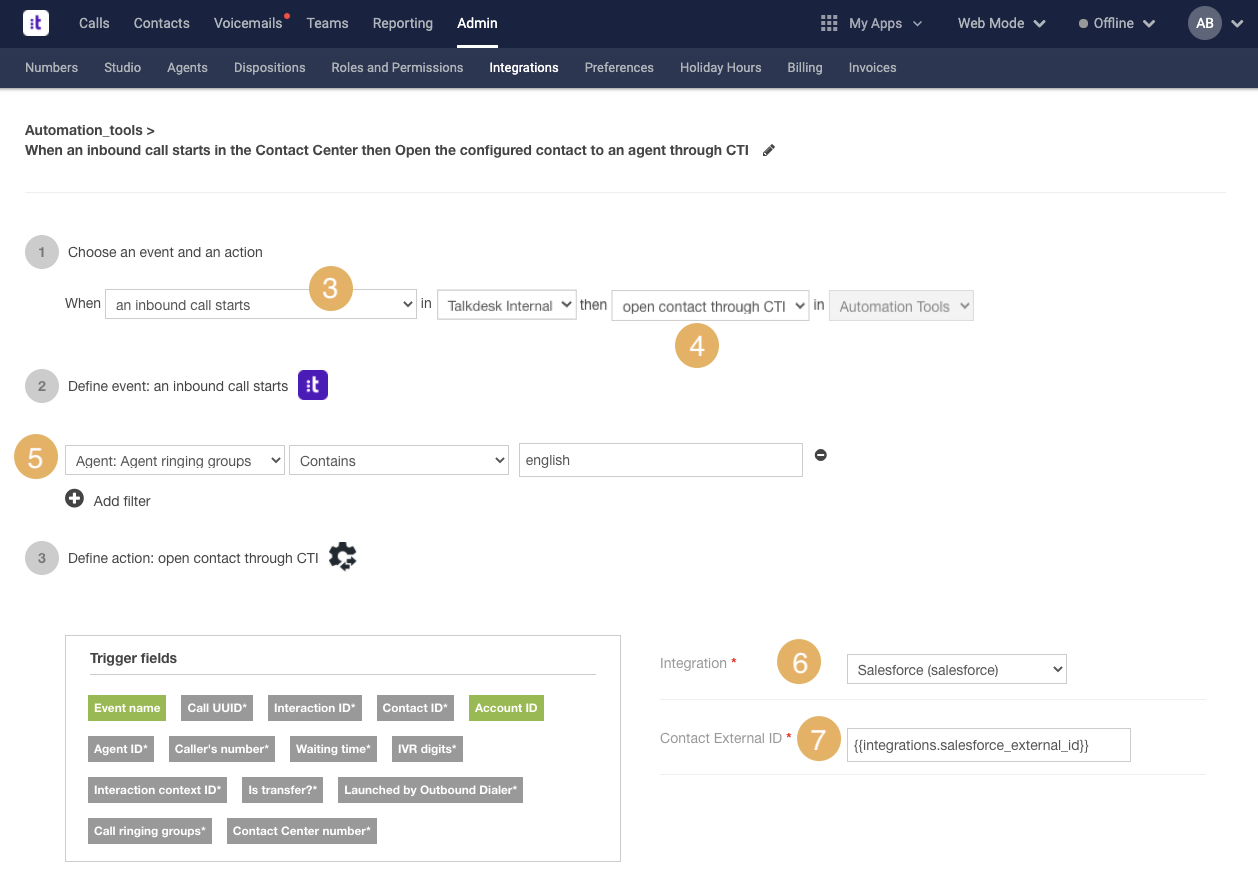The height and width of the screenshot is (878, 1258).
Task: Click the plus icon for Add filter
Action: (74, 498)
